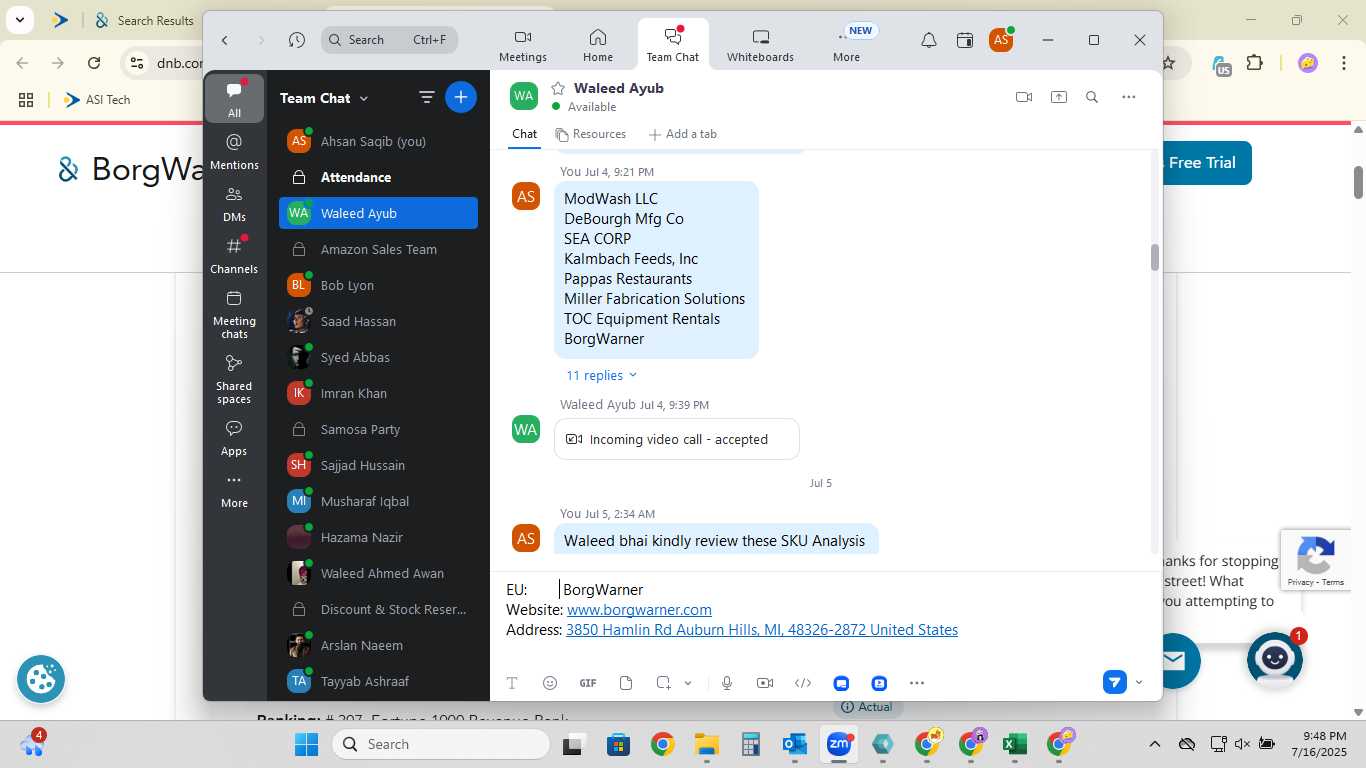
Task: Open the Whiteboards tab
Action: 760,45
